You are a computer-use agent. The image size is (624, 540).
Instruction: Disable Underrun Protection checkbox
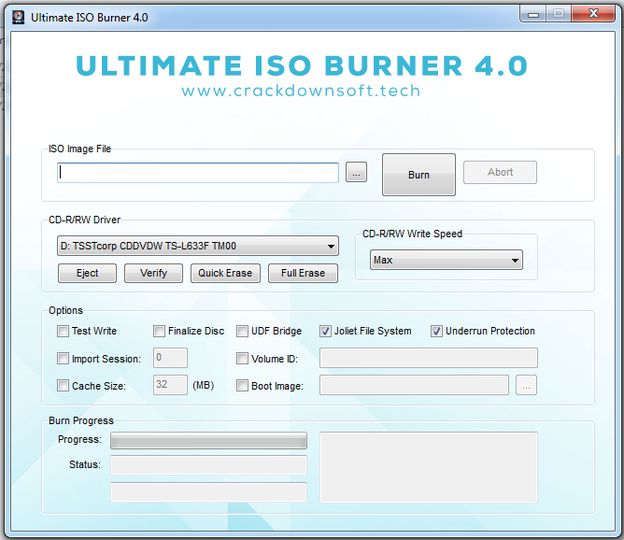tap(436, 331)
